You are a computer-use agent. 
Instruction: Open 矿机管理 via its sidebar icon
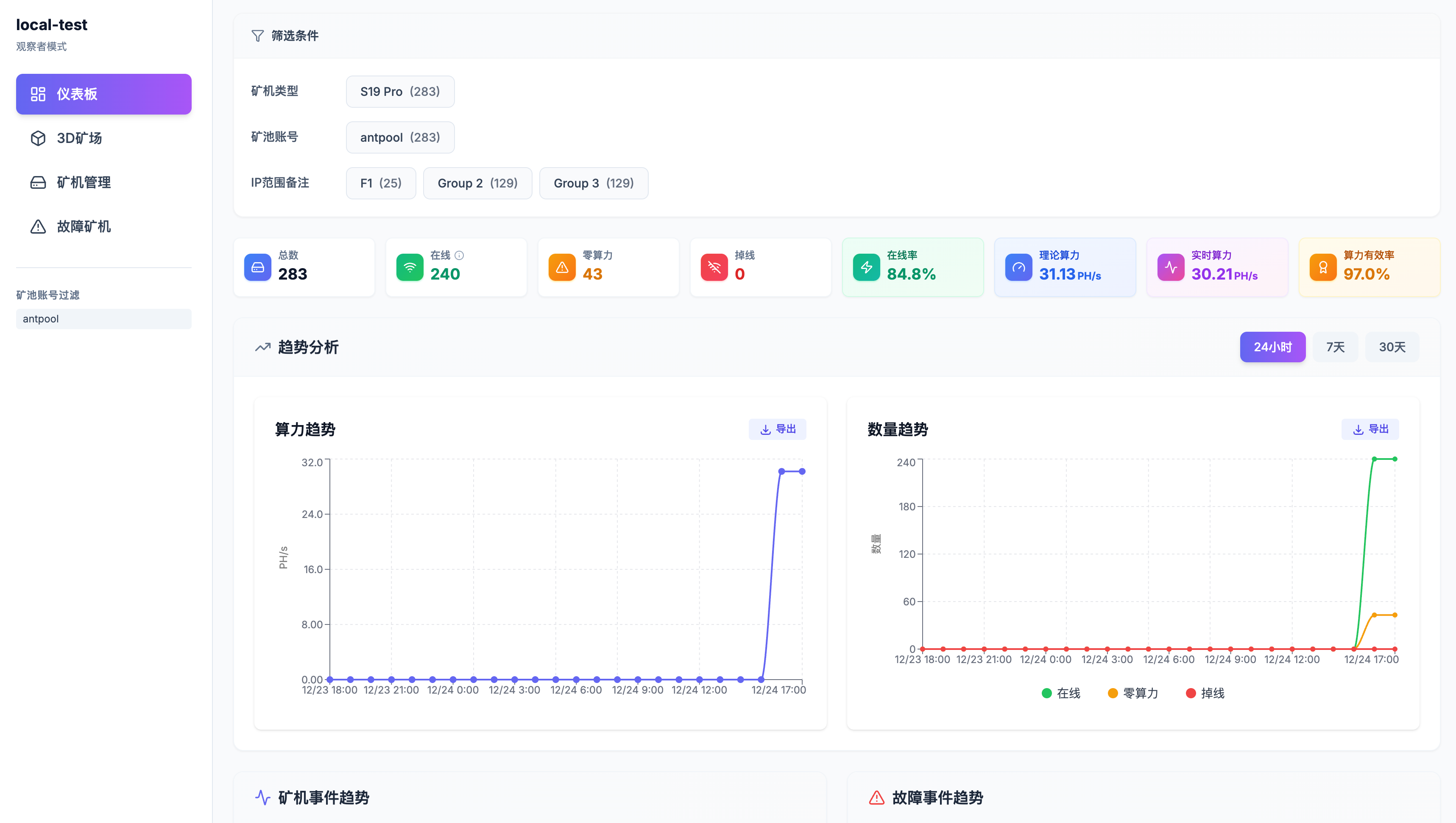(x=38, y=182)
